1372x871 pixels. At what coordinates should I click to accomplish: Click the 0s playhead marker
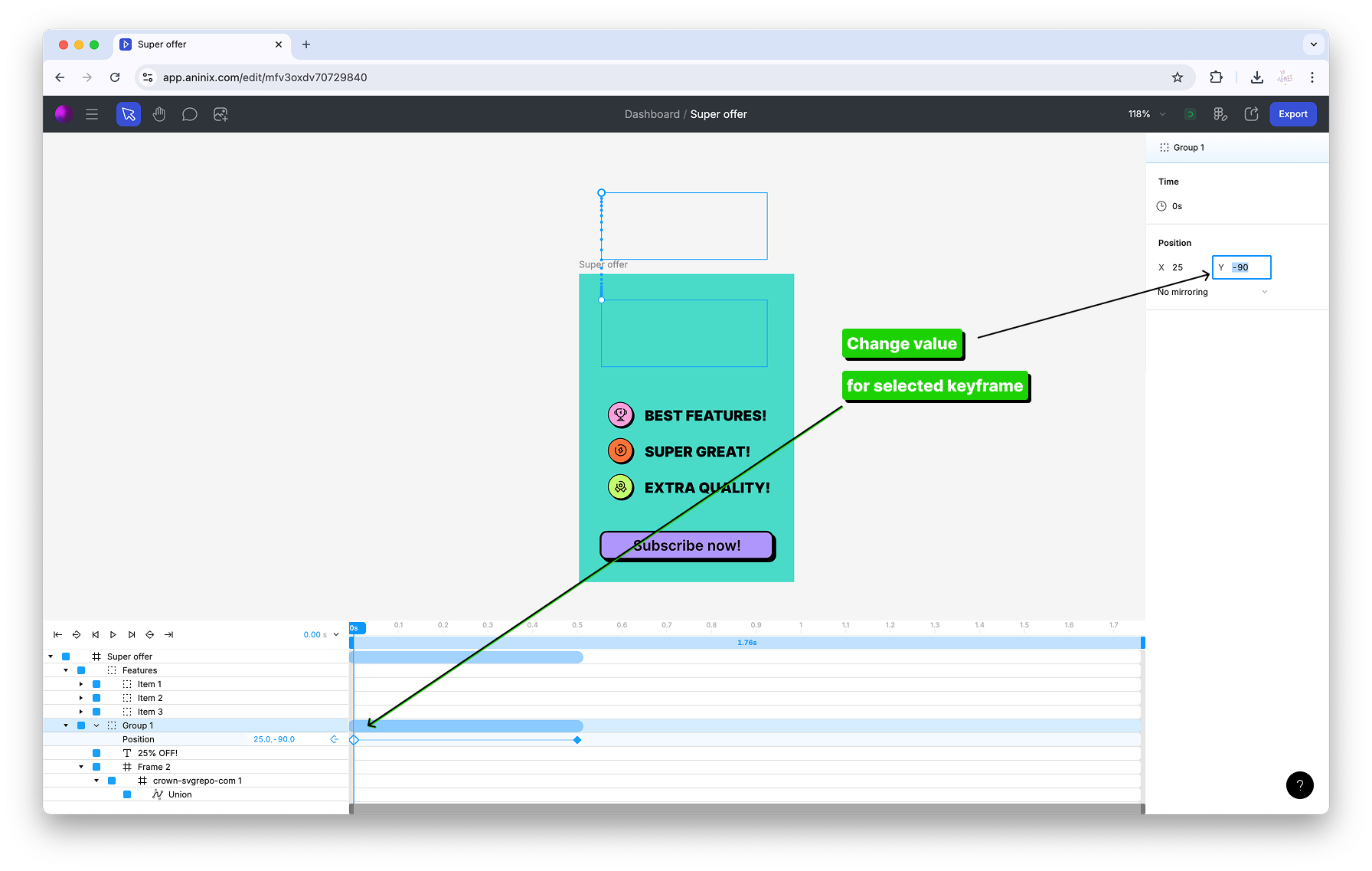click(358, 628)
